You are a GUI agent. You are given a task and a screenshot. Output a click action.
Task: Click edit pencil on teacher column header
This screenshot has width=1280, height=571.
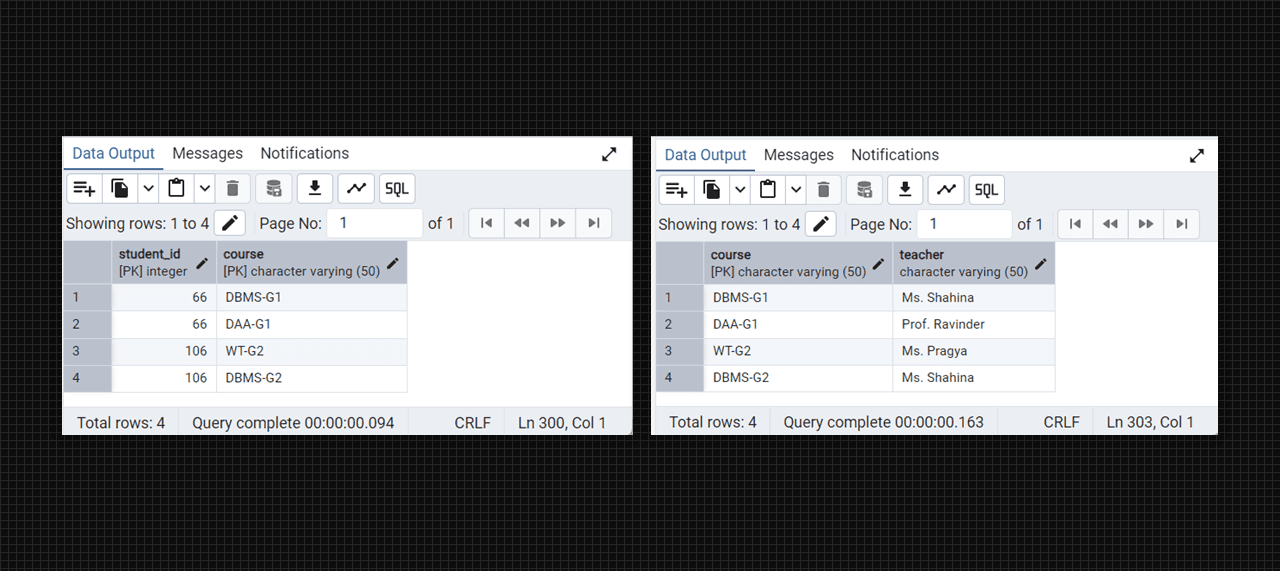click(x=1041, y=264)
